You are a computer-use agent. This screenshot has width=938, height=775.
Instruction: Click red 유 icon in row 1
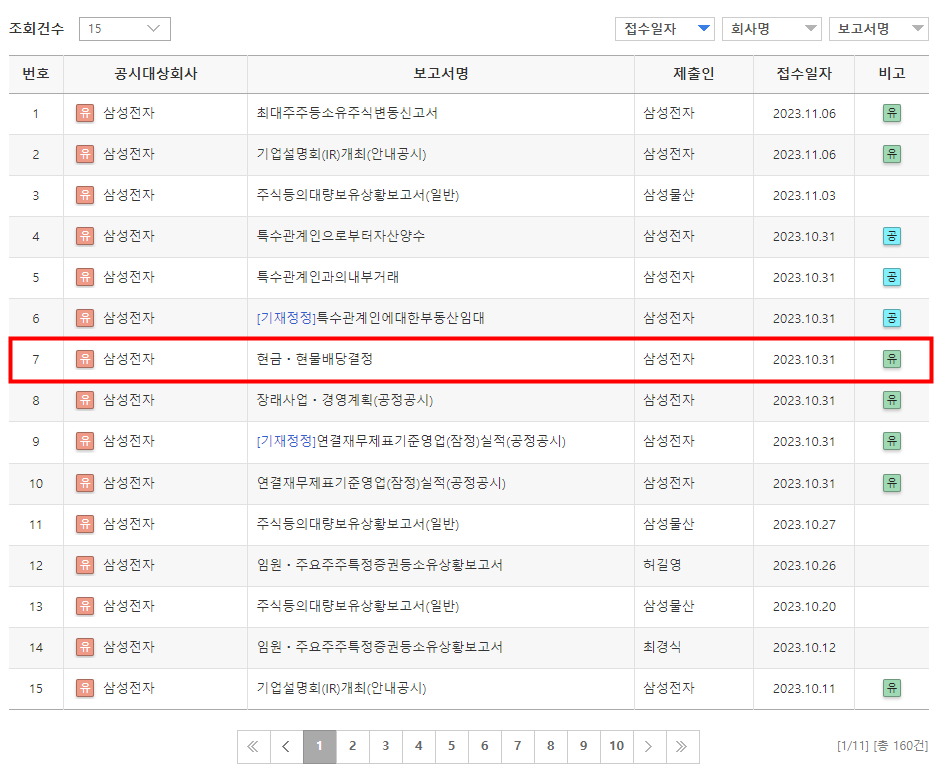click(x=85, y=113)
